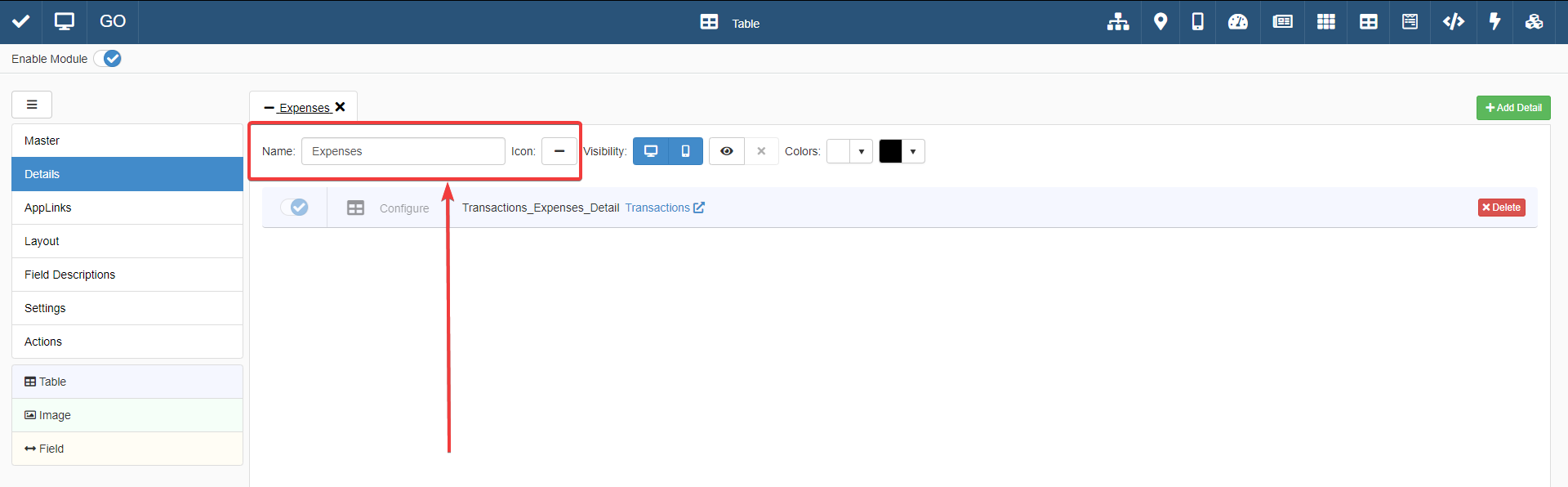Click the 3x3 grid icon in toolbar

[x=1325, y=22]
